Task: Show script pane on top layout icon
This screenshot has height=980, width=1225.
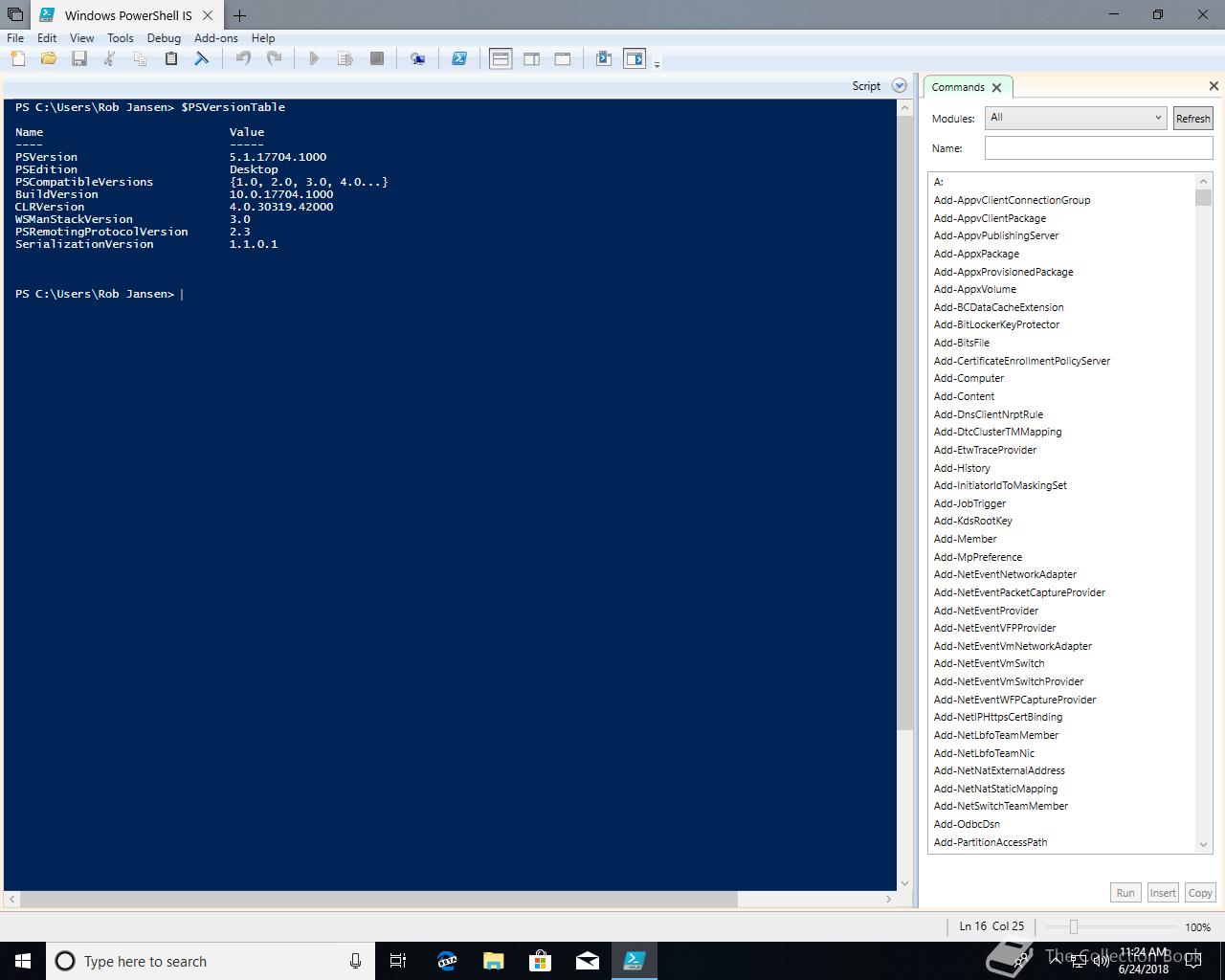Action: coord(501,59)
